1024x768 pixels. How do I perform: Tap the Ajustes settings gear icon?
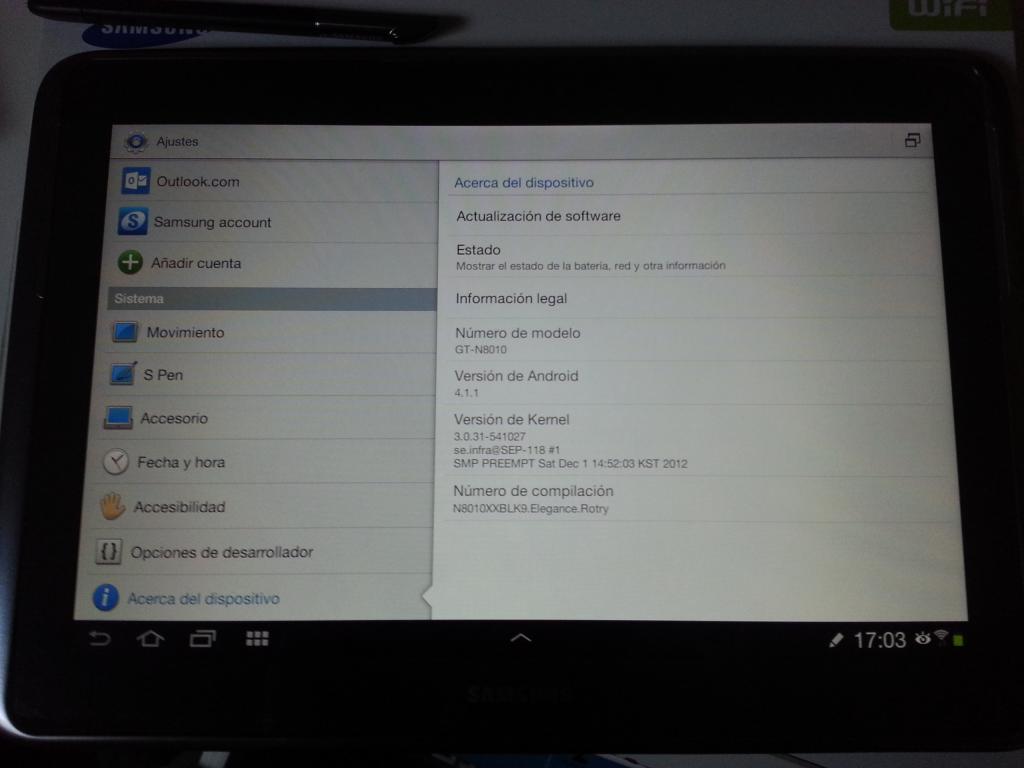[136, 141]
